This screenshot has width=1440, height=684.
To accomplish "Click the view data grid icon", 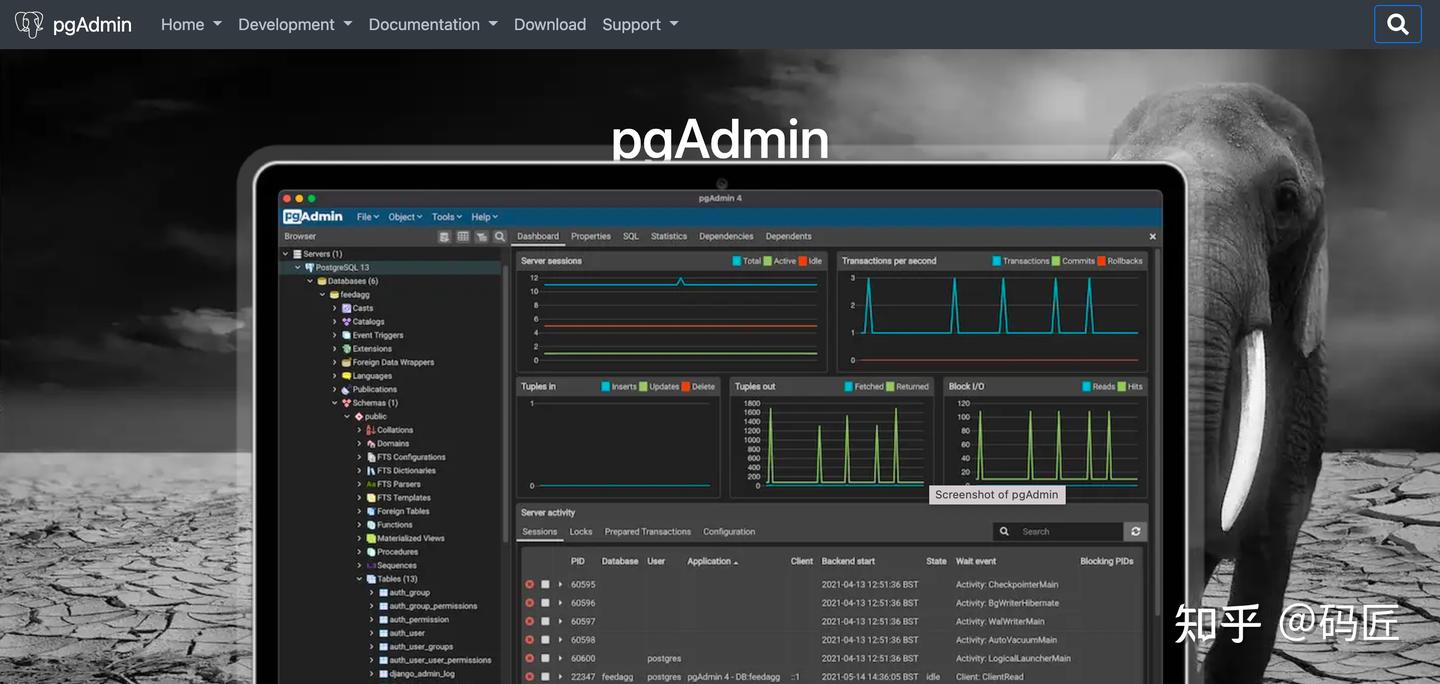I will point(463,236).
